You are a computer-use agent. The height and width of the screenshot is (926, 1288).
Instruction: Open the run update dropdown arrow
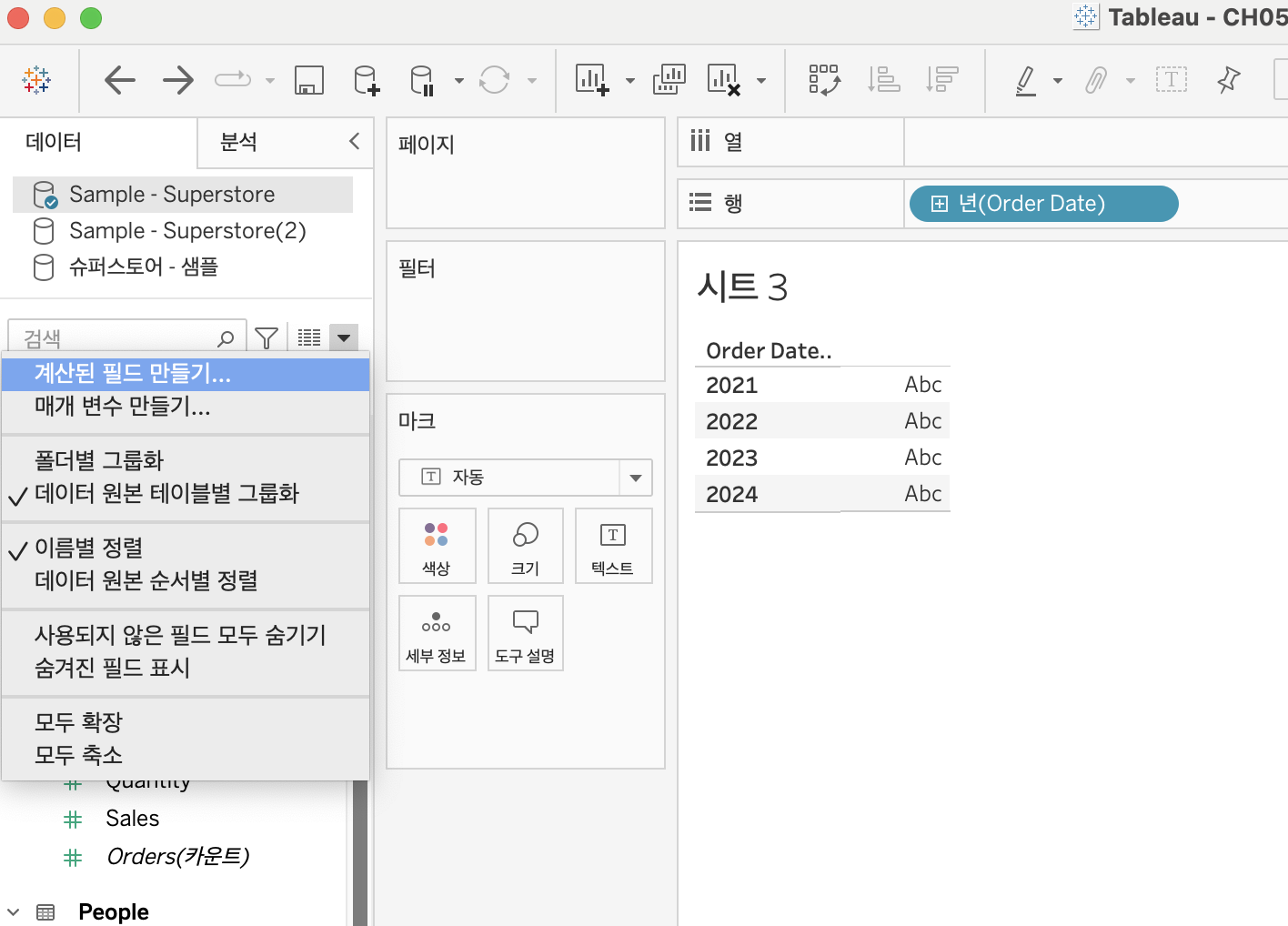(x=532, y=81)
